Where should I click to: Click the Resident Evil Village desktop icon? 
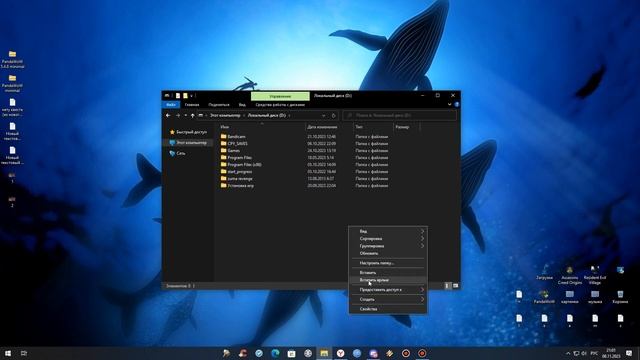(595, 275)
